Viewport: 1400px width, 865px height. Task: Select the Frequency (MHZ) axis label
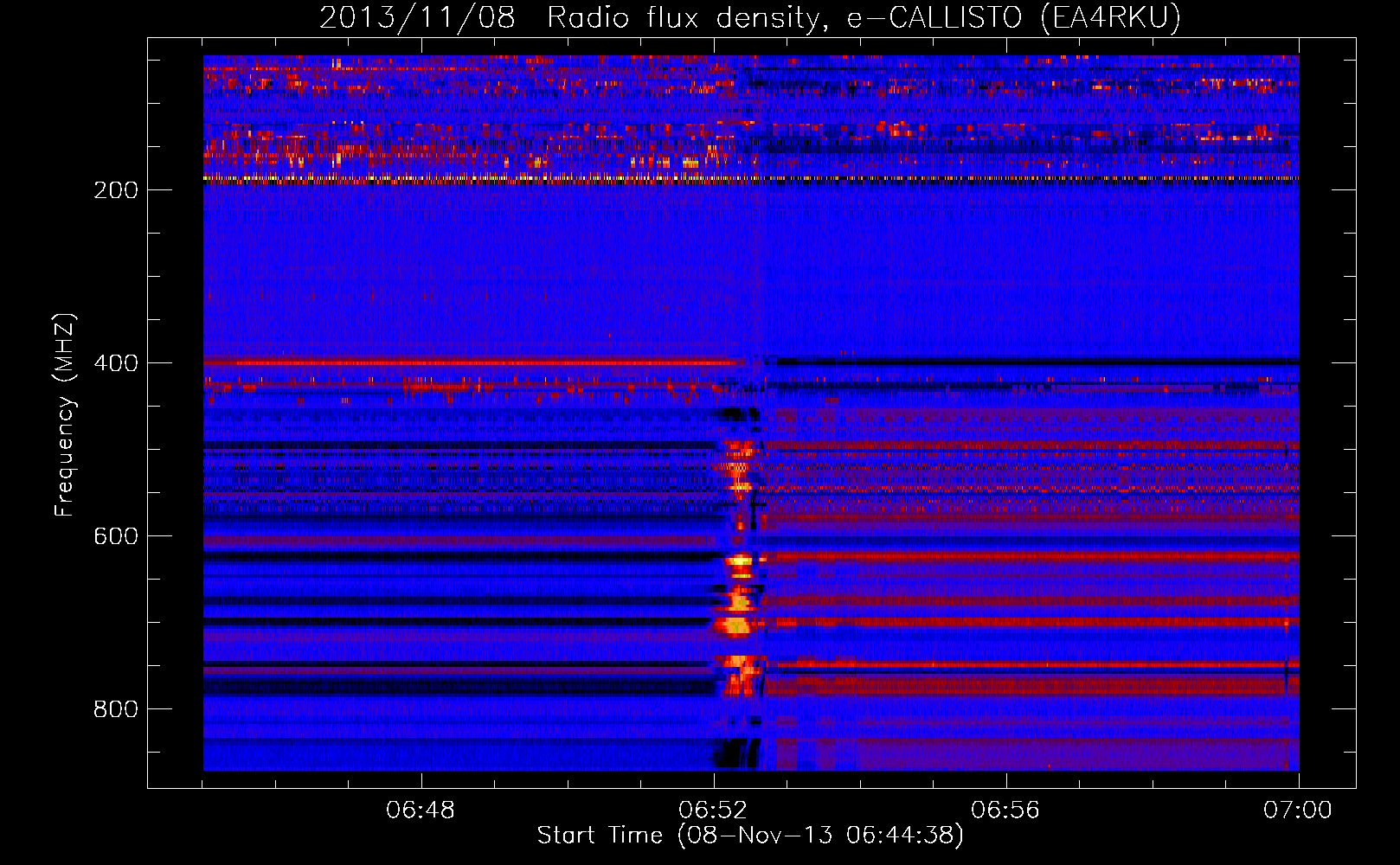(65, 415)
